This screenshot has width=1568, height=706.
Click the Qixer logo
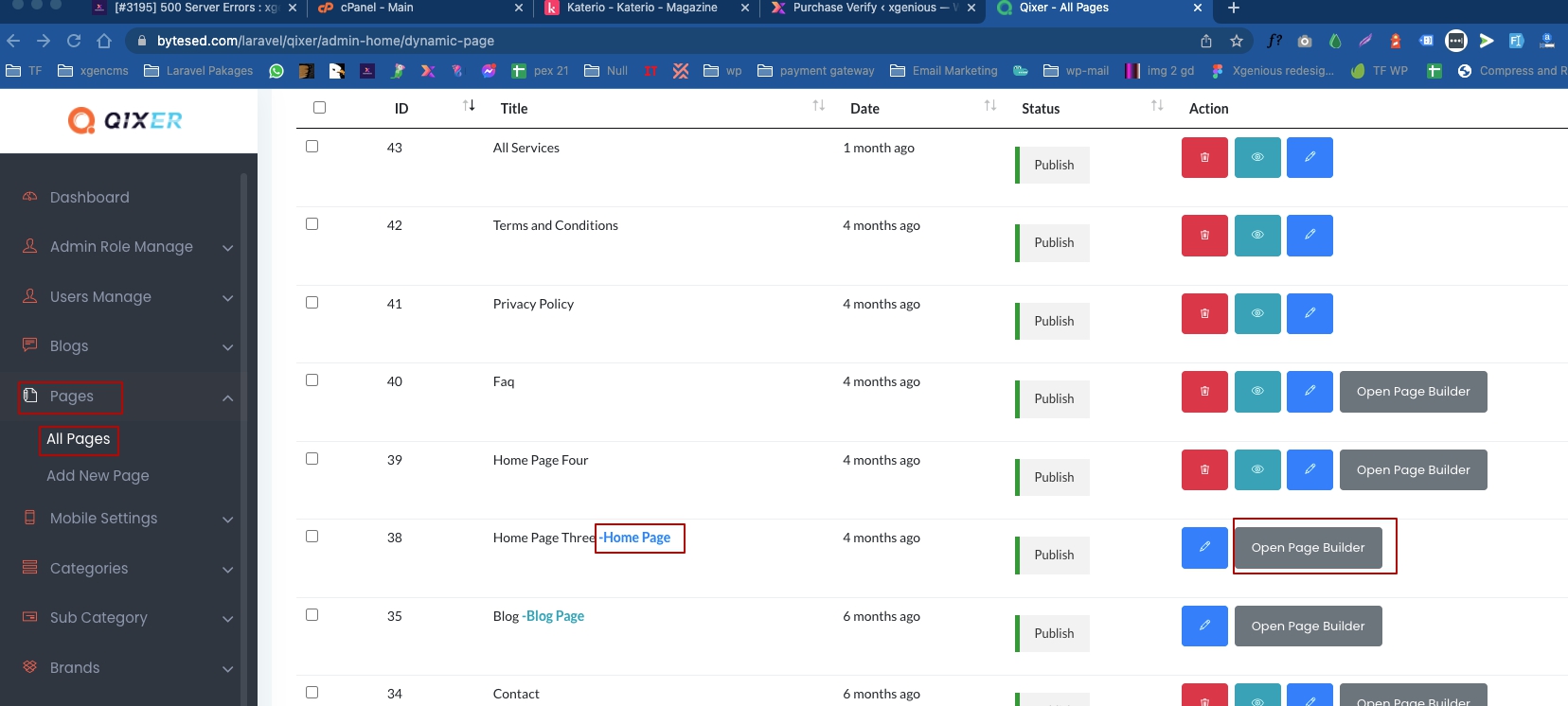(125, 120)
